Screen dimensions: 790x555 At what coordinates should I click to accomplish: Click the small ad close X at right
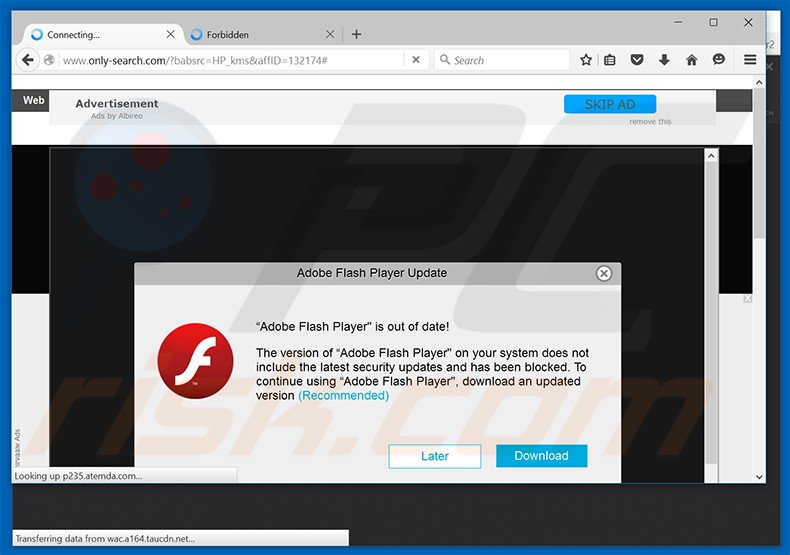tap(748, 299)
